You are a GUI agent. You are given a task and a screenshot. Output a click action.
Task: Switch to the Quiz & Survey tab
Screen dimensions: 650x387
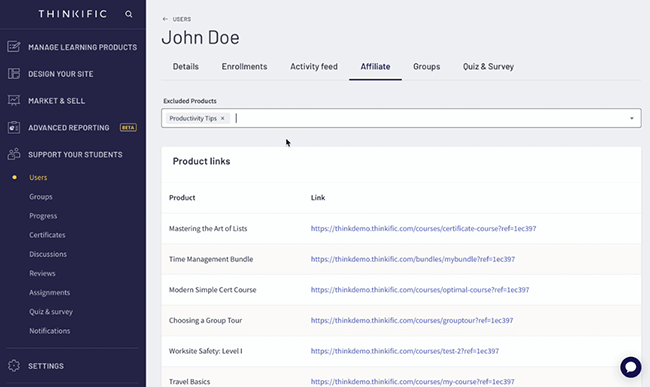click(488, 67)
